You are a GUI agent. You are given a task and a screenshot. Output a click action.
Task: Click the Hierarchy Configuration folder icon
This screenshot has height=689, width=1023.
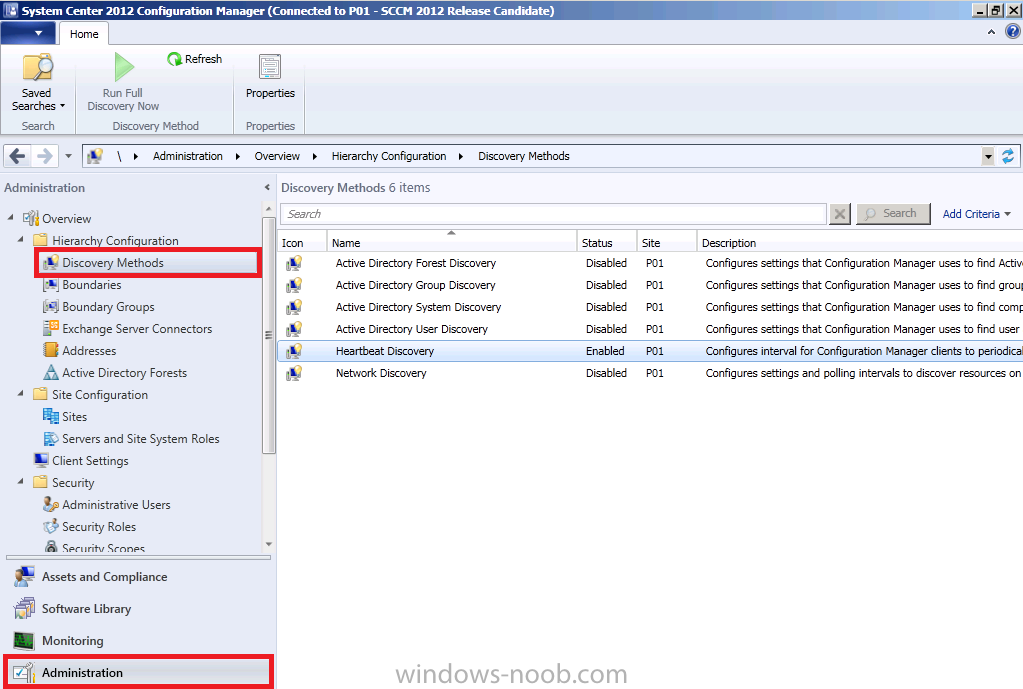coord(40,240)
